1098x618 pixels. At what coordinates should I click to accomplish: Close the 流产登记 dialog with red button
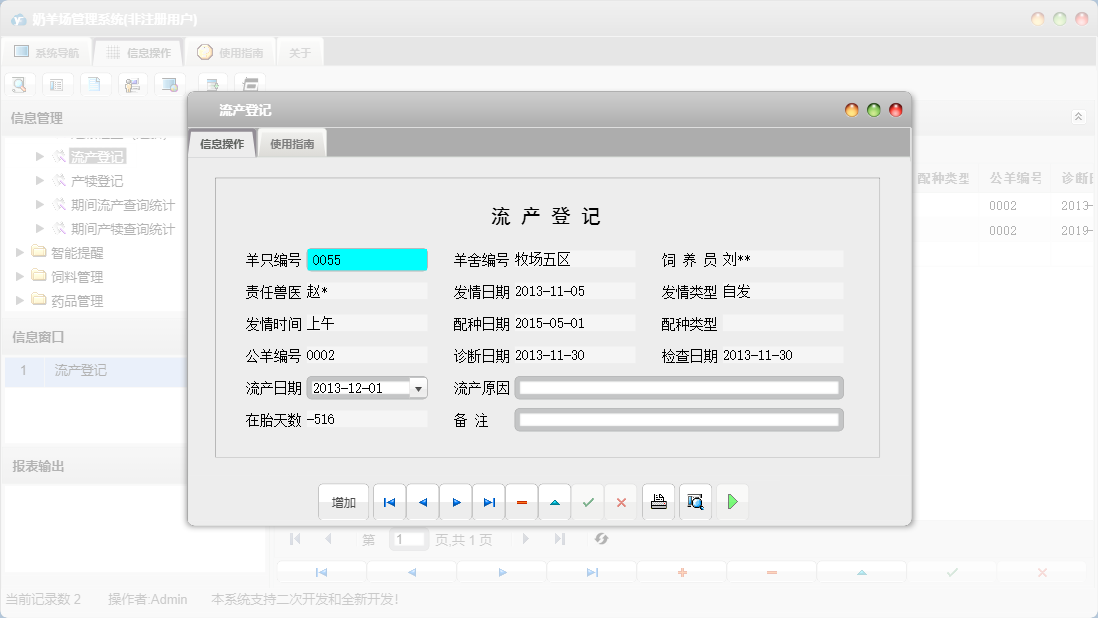(x=896, y=110)
